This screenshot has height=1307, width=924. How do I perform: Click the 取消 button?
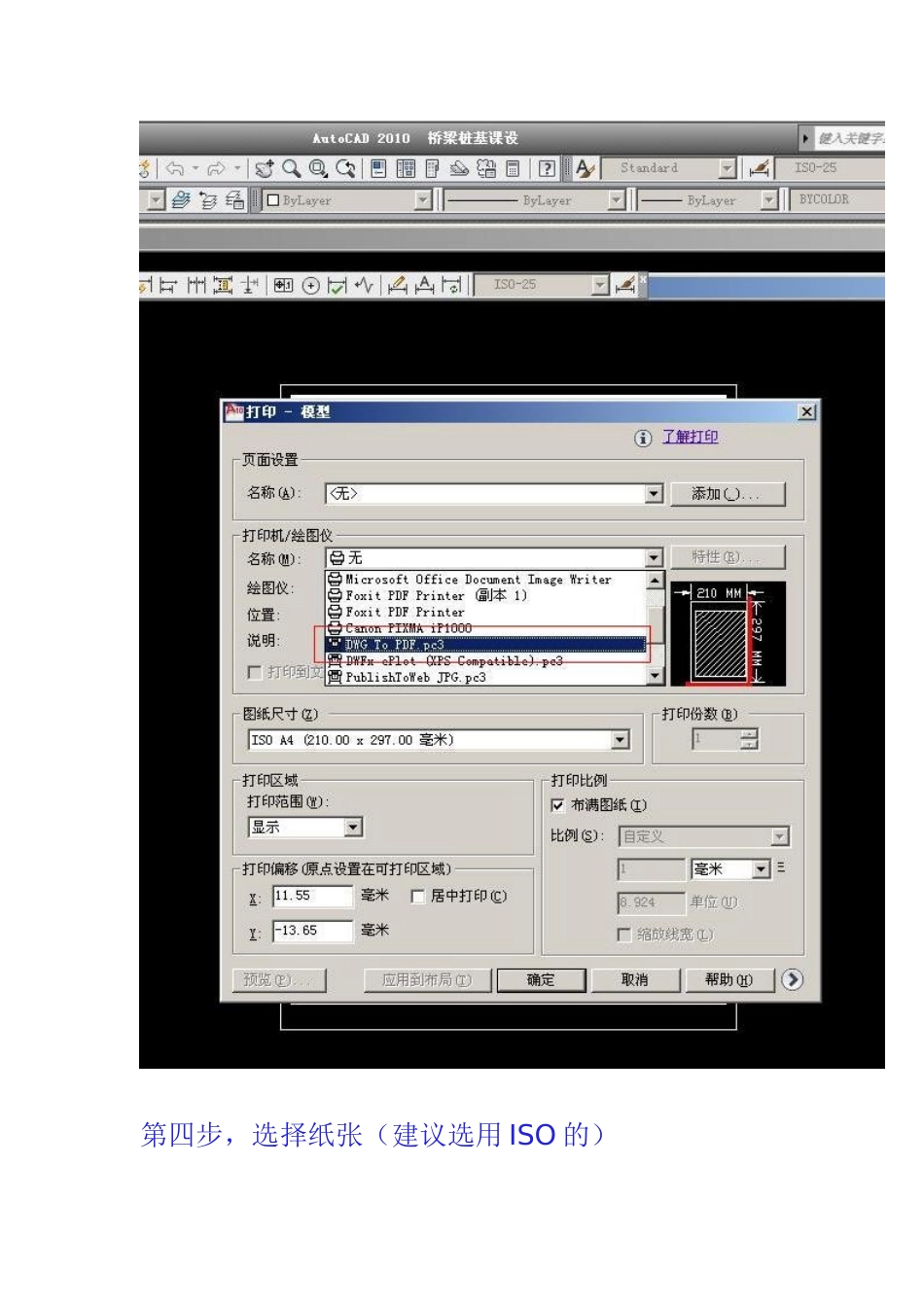tap(634, 980)
